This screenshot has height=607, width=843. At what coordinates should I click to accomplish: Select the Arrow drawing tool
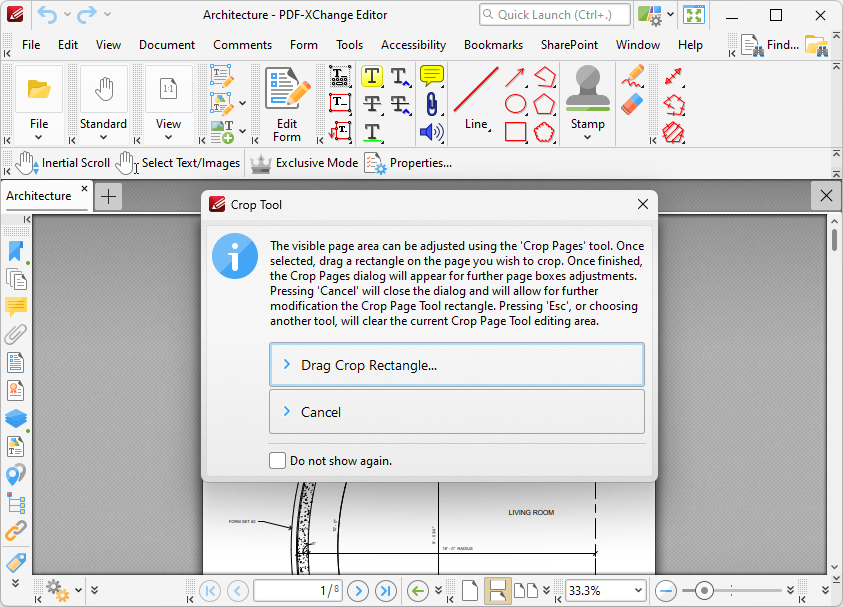515,77
